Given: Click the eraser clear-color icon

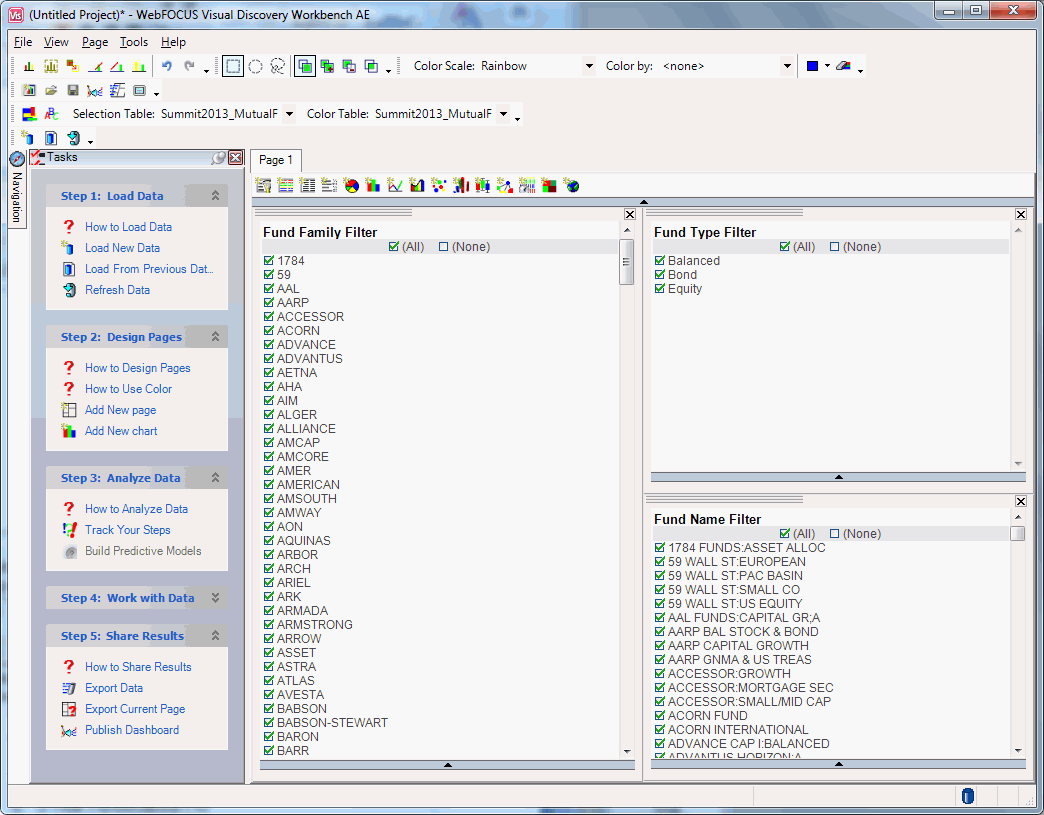Looking at the screenshot, I should 843,66.
